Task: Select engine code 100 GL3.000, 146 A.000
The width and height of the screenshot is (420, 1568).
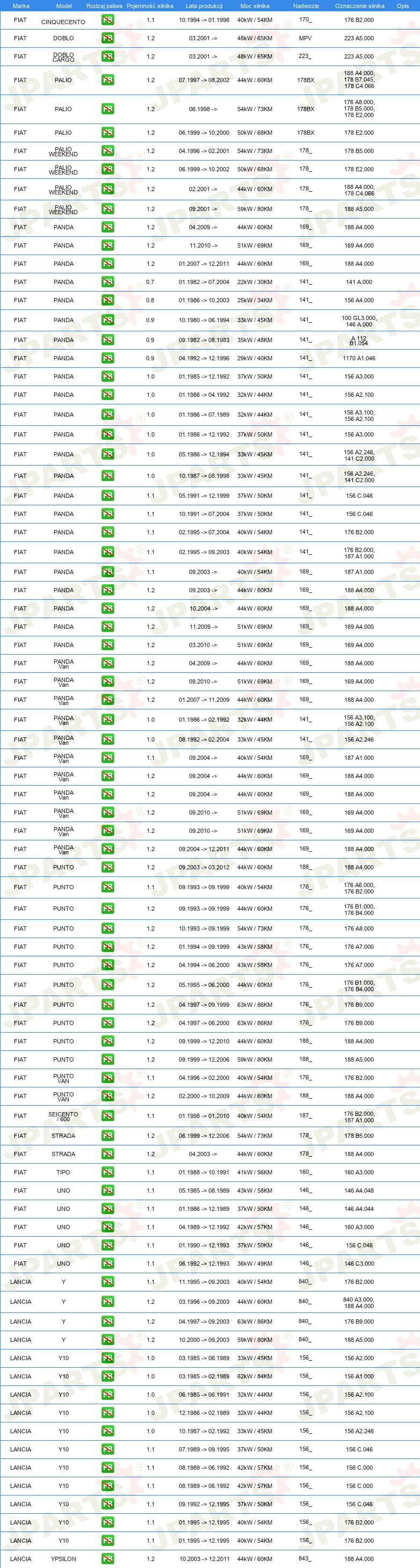Action: tap(359, 321)
